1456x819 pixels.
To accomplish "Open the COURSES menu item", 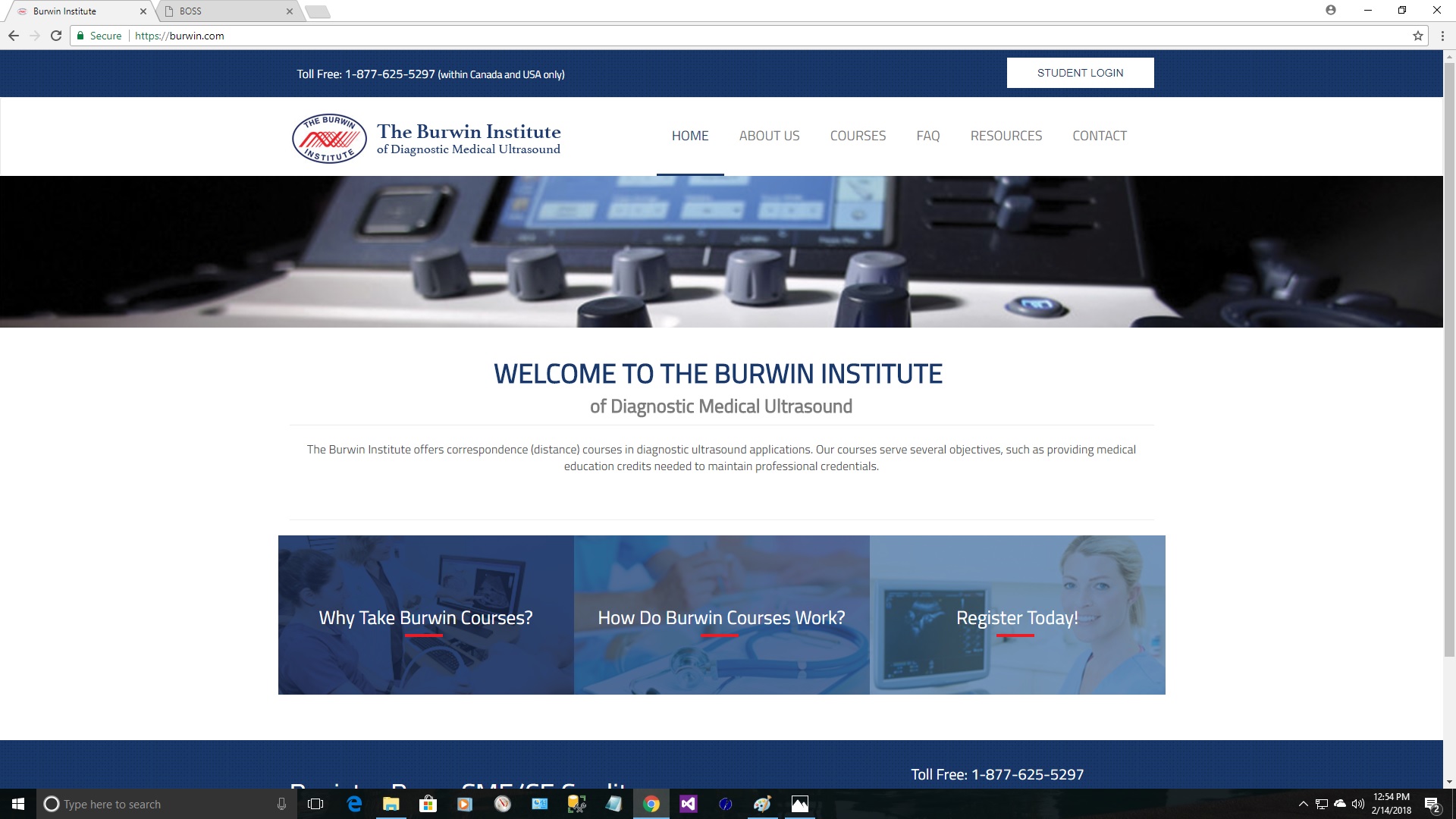I will pyautogui.click(x=858, y=136).
